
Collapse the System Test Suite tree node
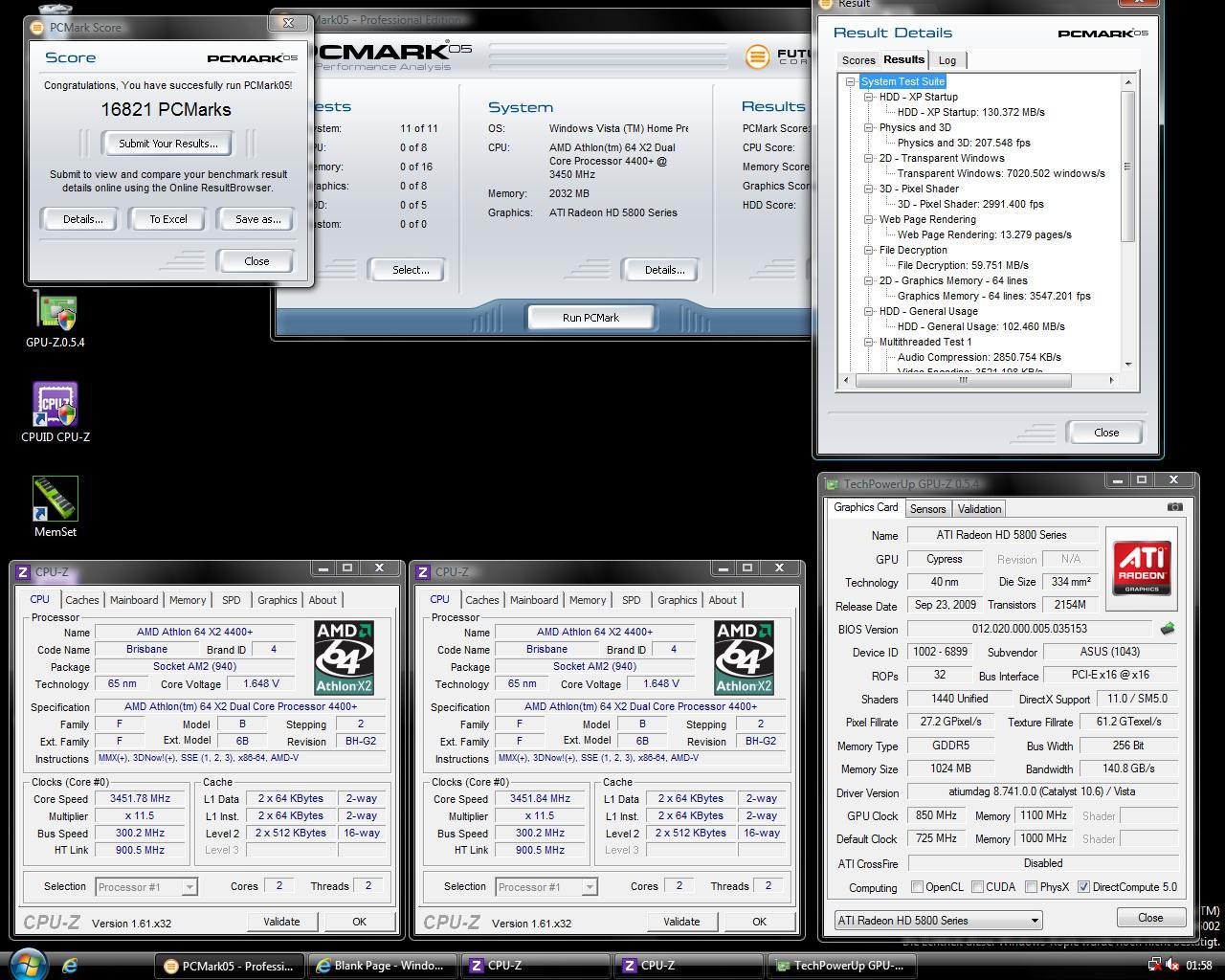(850, 82)
